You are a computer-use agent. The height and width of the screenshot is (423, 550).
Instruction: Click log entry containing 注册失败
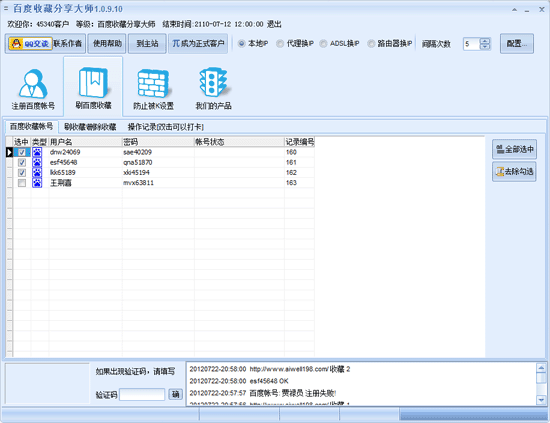[x=263, y=393]
